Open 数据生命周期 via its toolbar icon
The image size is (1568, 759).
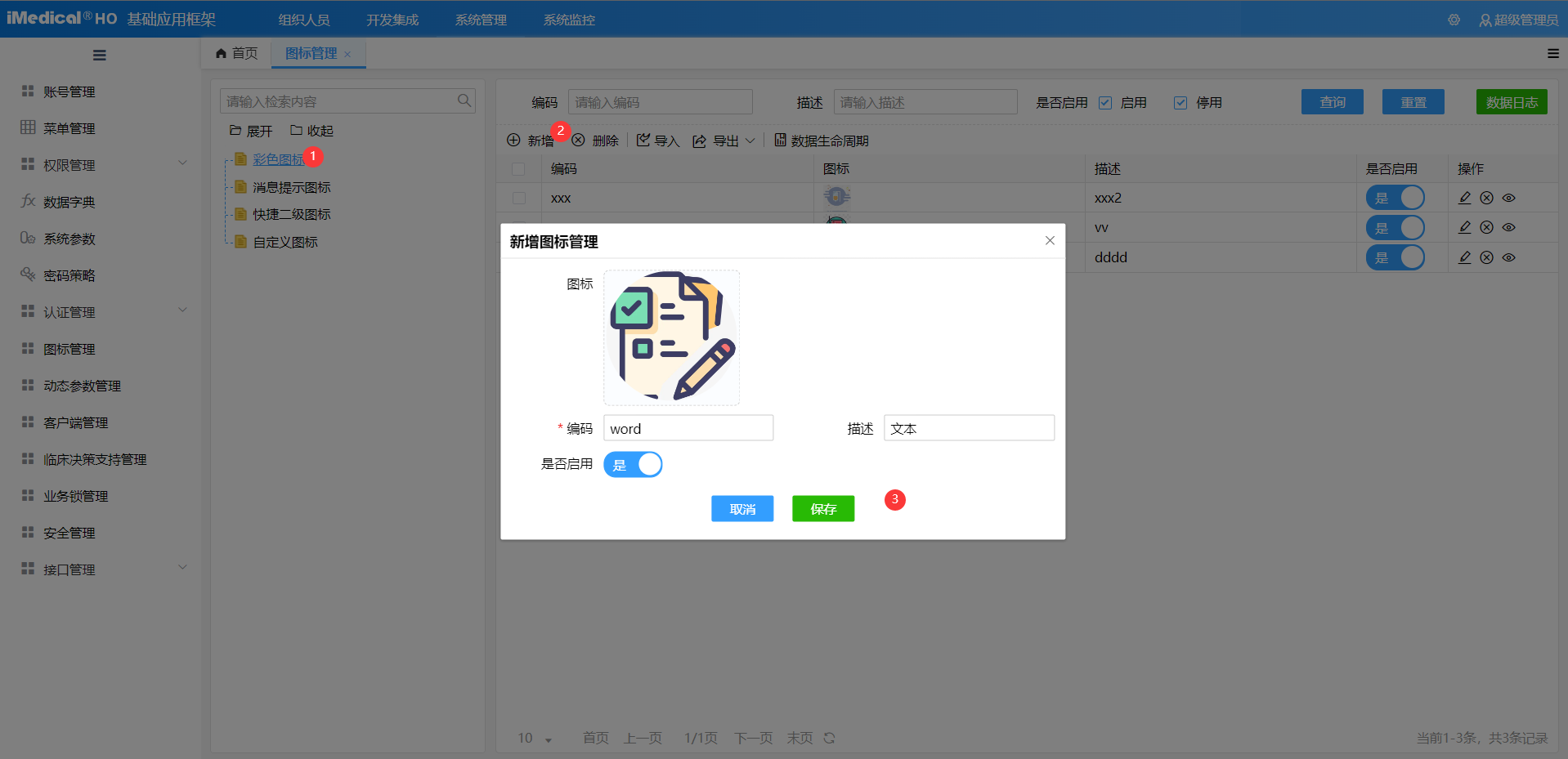[x=780, y=140]
